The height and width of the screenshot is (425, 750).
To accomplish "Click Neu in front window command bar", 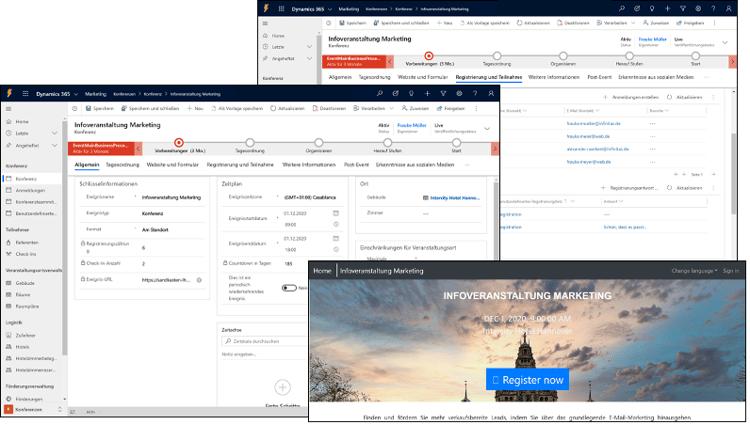I will [195, 109].
